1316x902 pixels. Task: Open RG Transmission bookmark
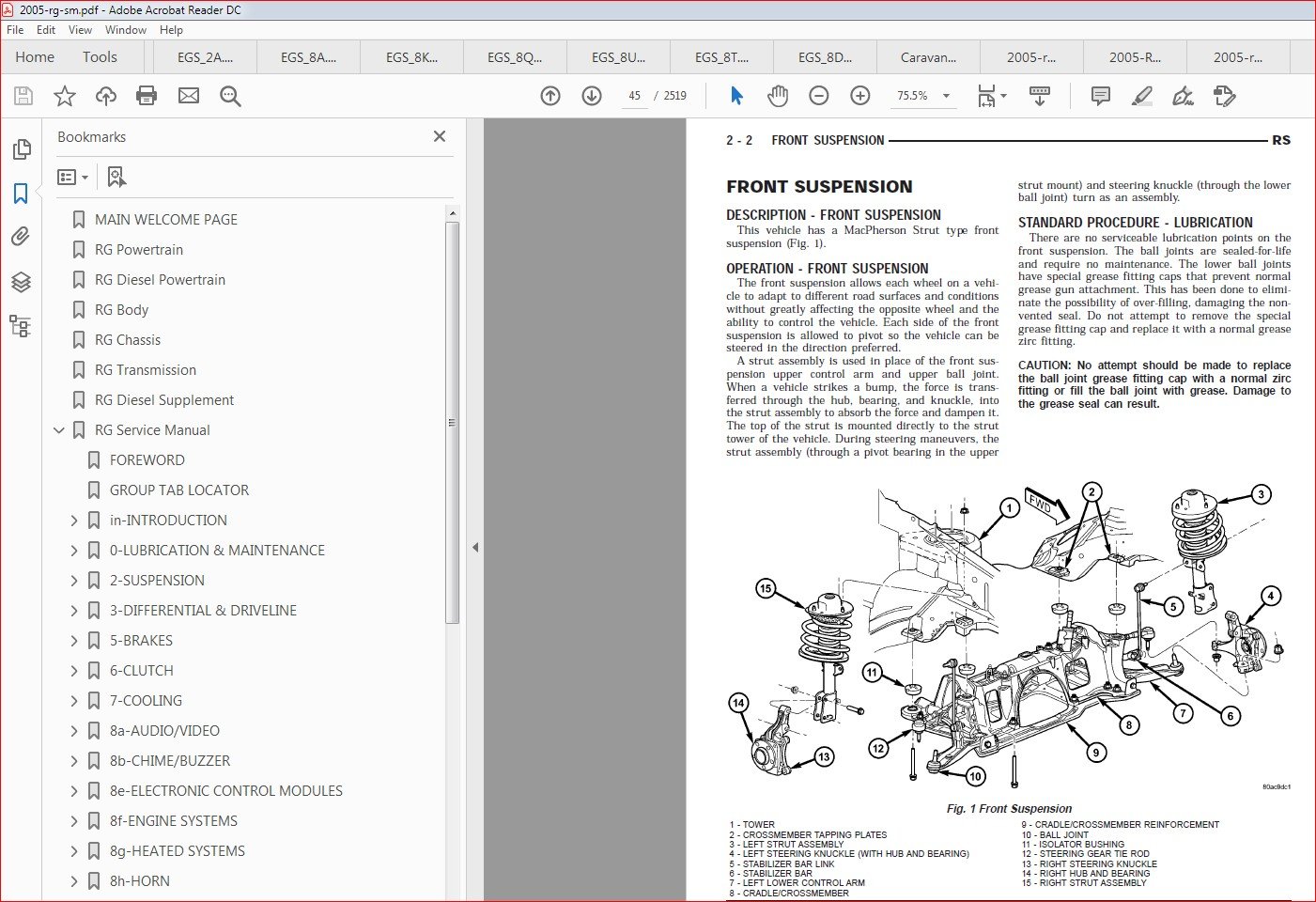point(146,370)
